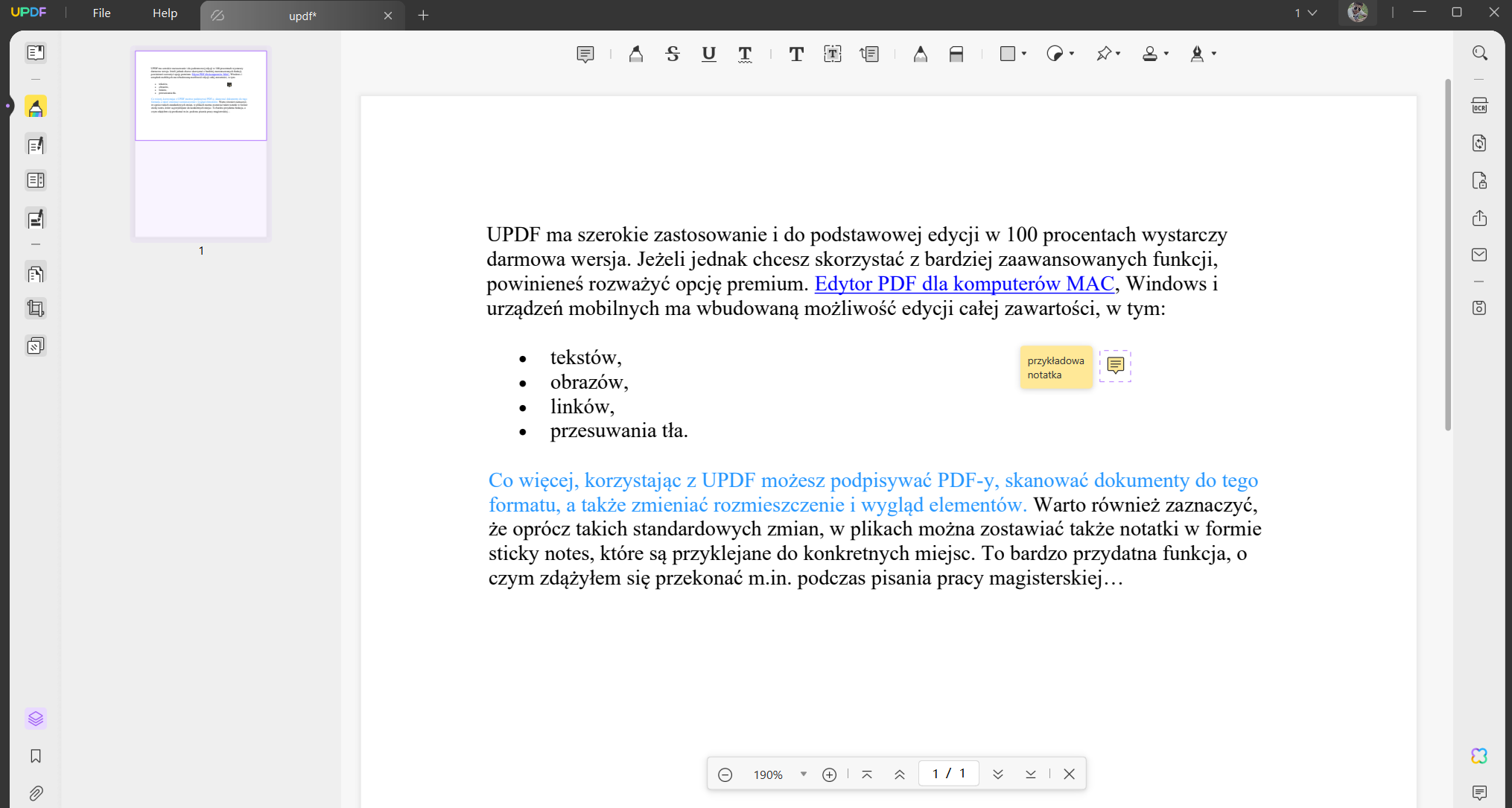Image resolution: width=1512 pixels, height=808 pixels.
Task: Expand the stamp tool dropdown
Action: point(1166,54)
